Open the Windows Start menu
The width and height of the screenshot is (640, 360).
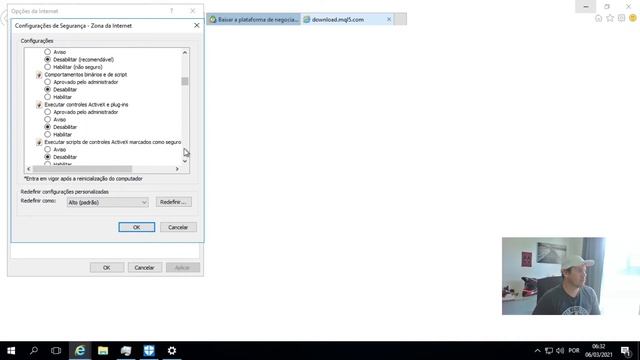coord(11,351)
